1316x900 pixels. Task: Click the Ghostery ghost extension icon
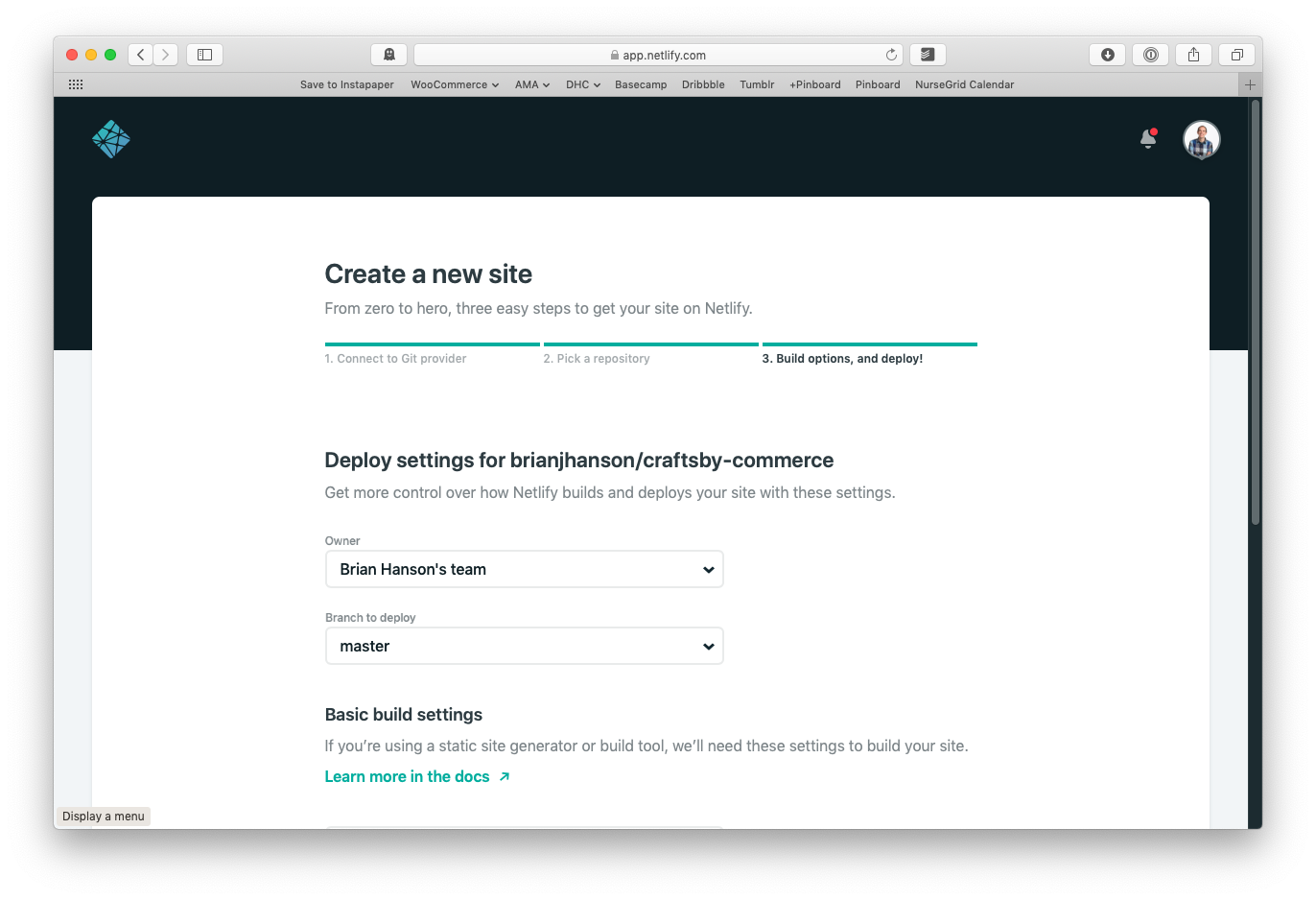(x=388, y=55)
